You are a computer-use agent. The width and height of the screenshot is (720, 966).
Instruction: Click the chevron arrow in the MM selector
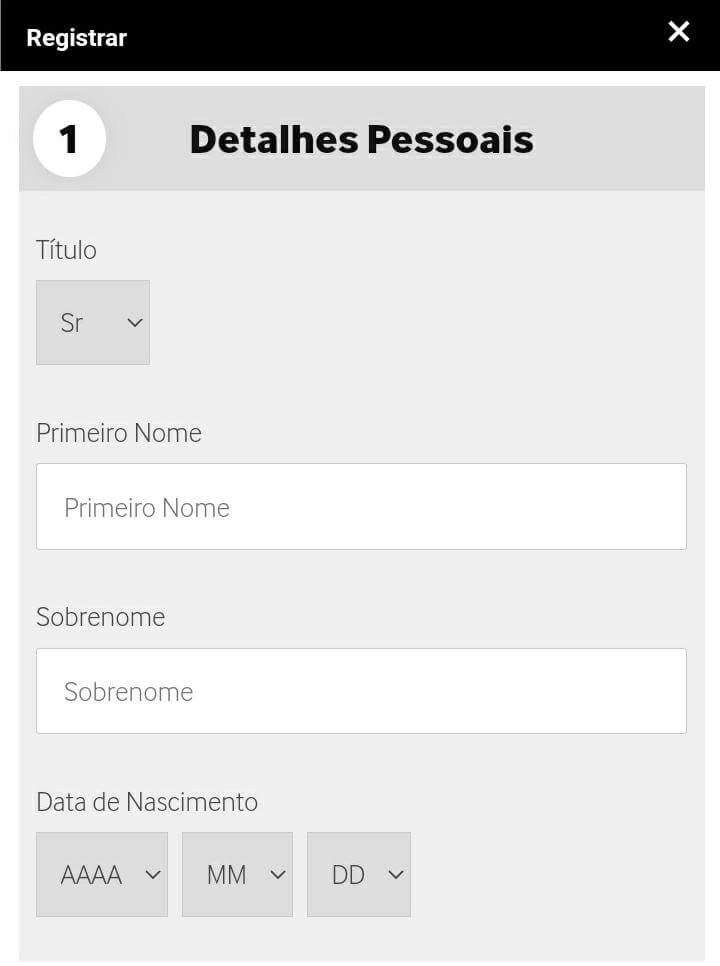(x=278, y=874)
